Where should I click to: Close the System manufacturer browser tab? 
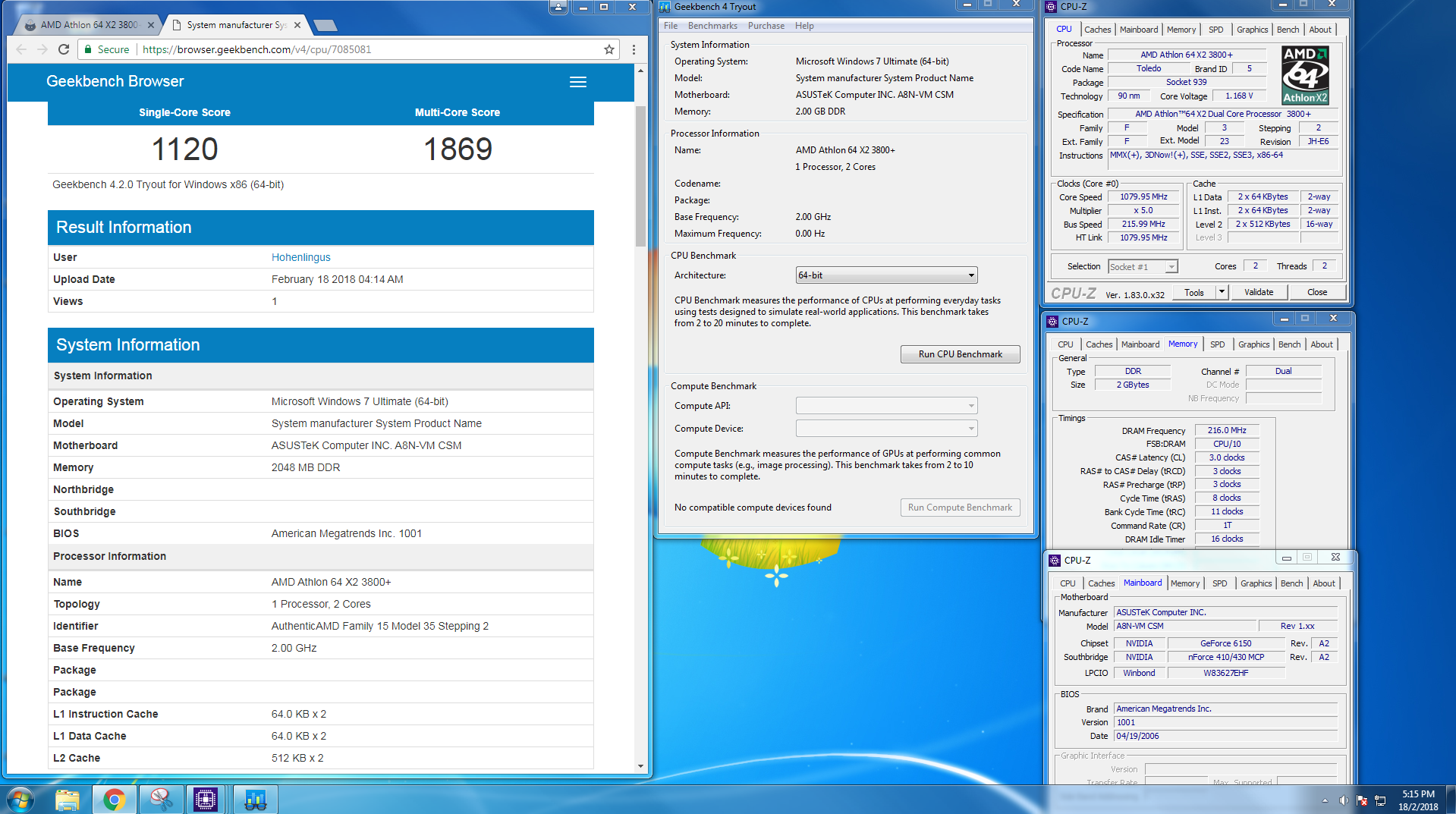pos(297,25)
